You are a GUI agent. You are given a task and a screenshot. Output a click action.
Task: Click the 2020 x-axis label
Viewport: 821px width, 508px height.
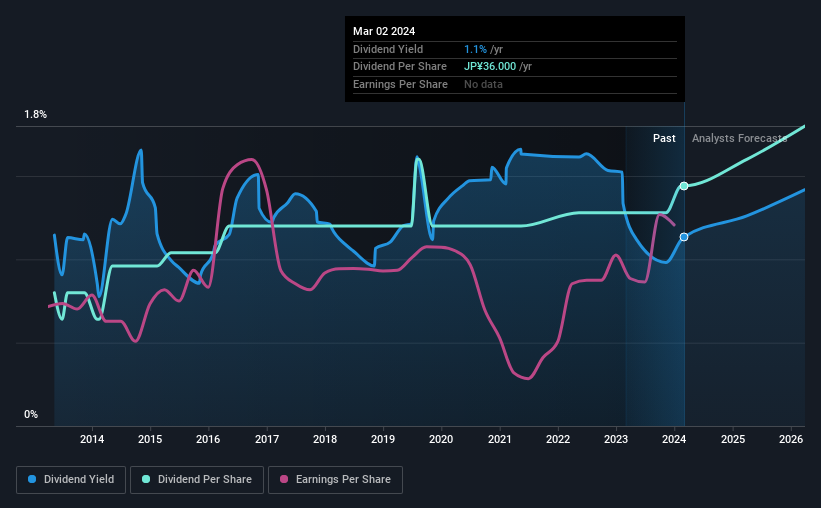point(441,439)
